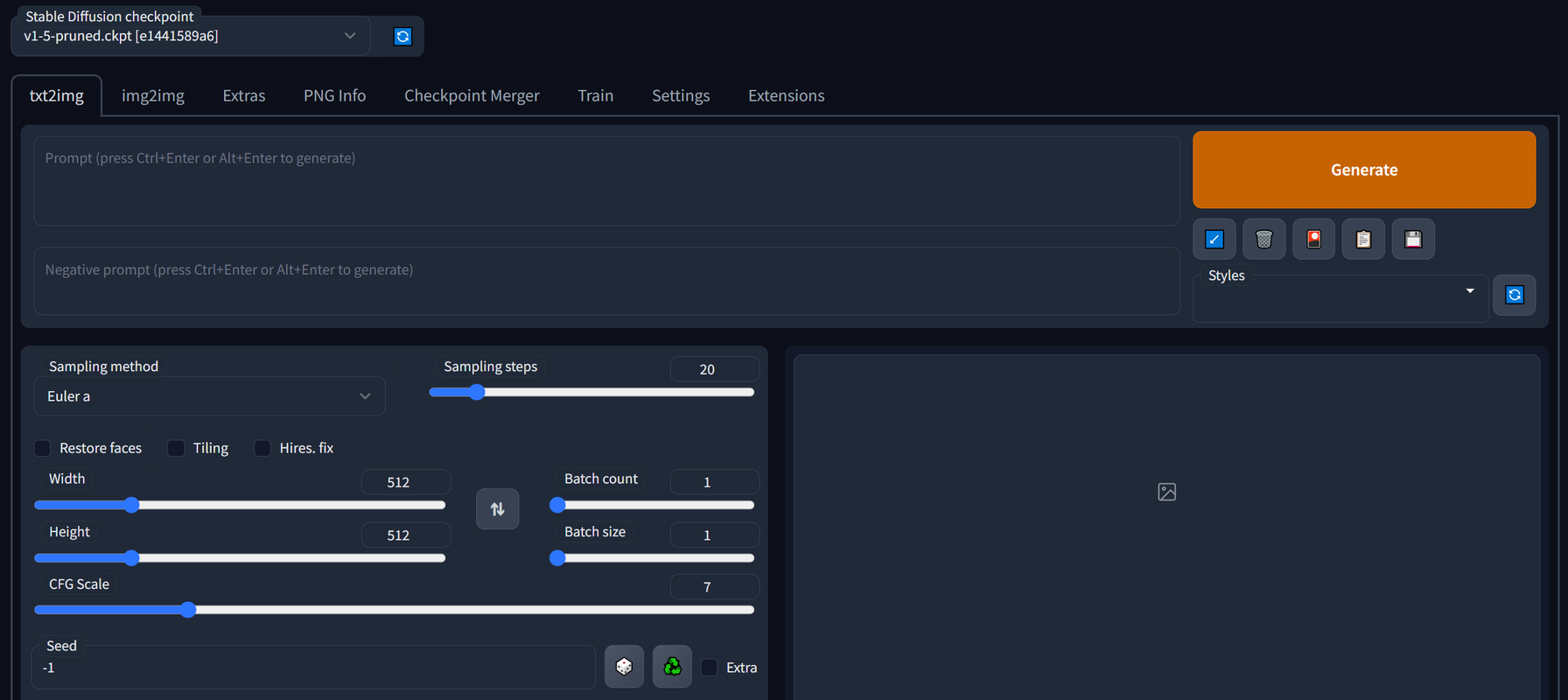Image resolution: width=1568 pixels, height=700 pixels.
Task: Open the Stable Diffusion checkpoint dropdown
Action: (x=190, y=36)
